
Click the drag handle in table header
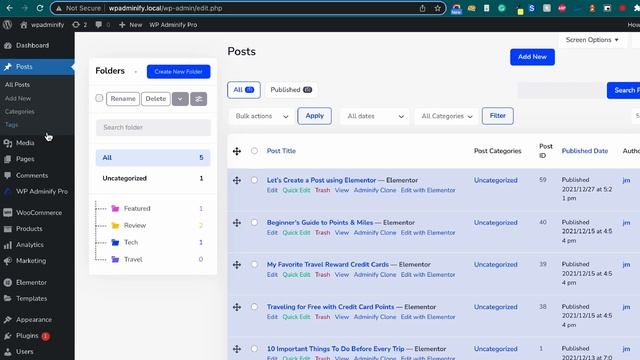[237, 151]
